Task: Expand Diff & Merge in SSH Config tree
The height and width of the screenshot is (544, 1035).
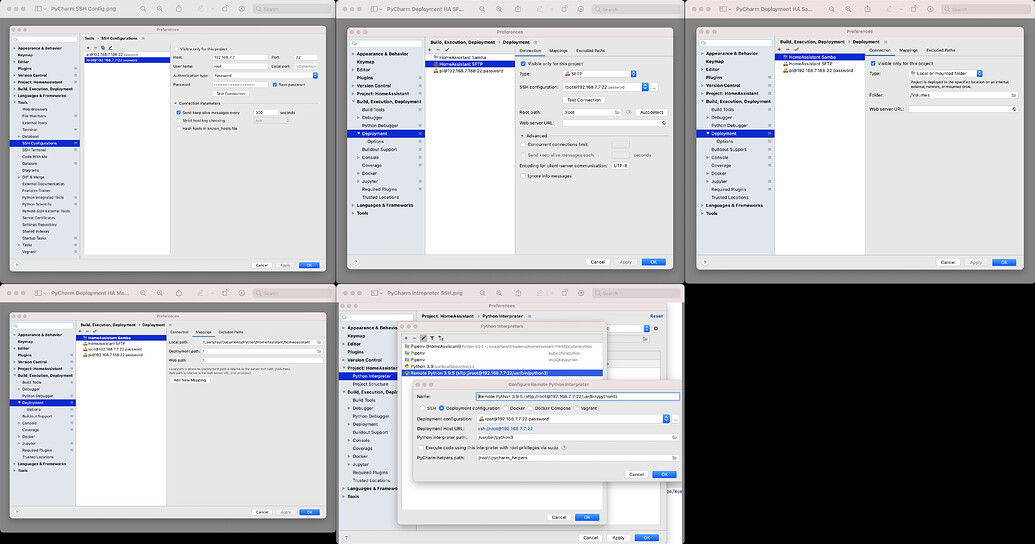Action: pyautogui.click(x=19, y=177)
